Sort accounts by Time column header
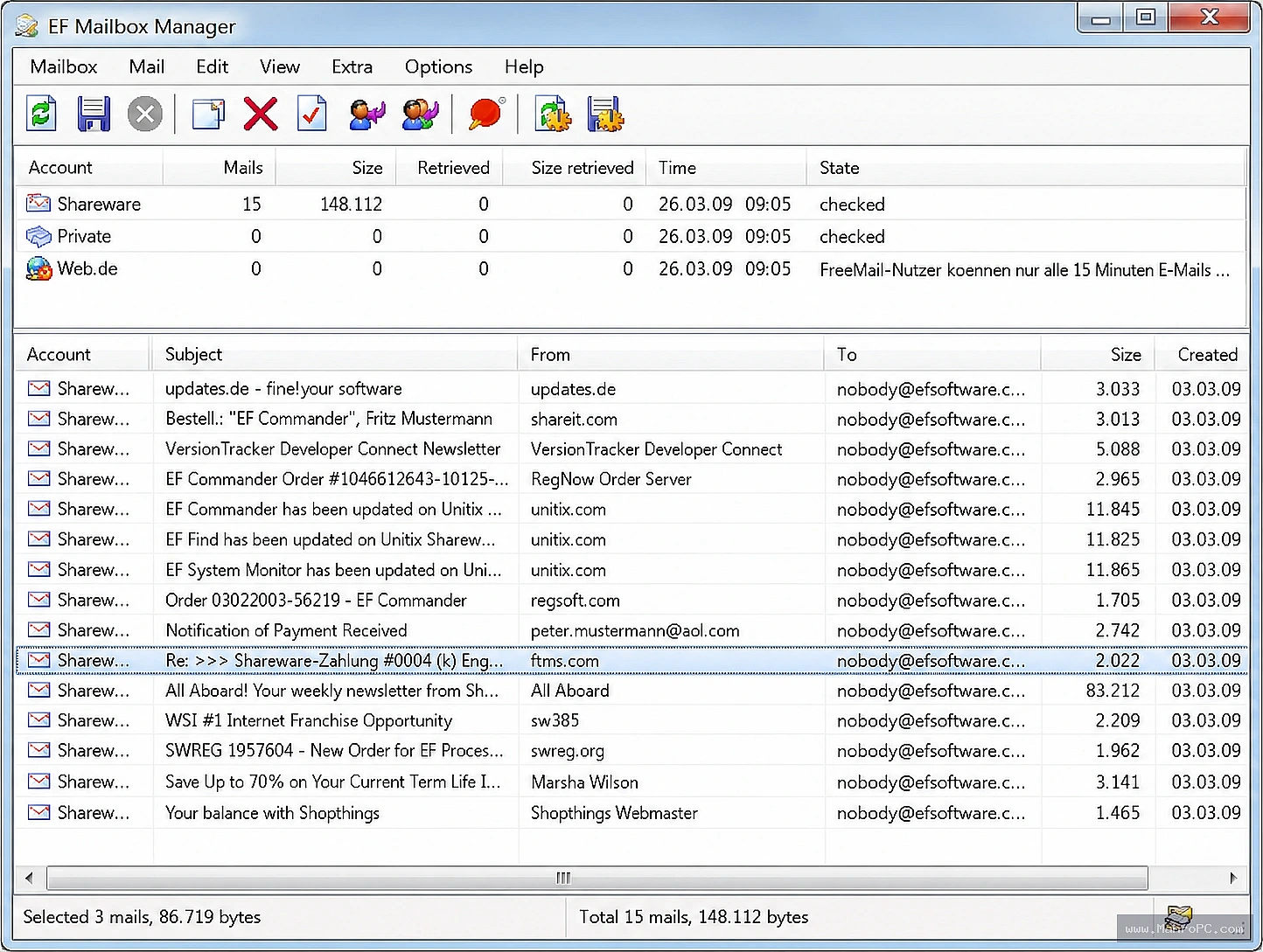The image size is (1263, 952). pos(726,167)
